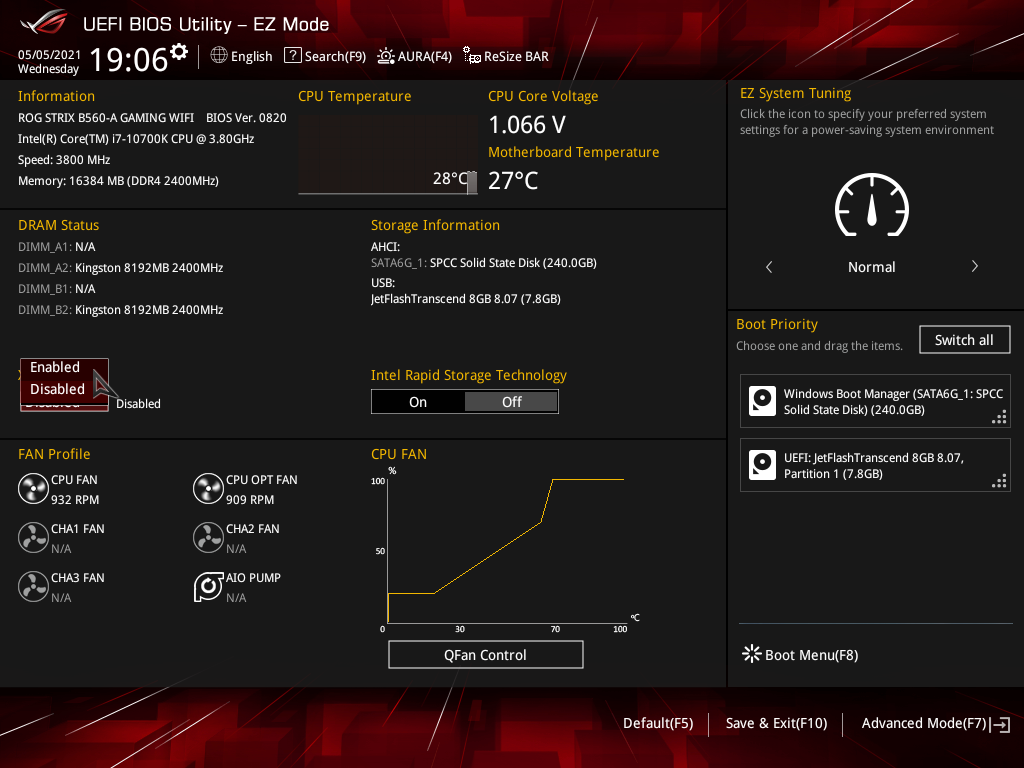This screenshot has height=768, width=1024.
Task: Click the AIO PUMP icon
Action: coord(208,586)
